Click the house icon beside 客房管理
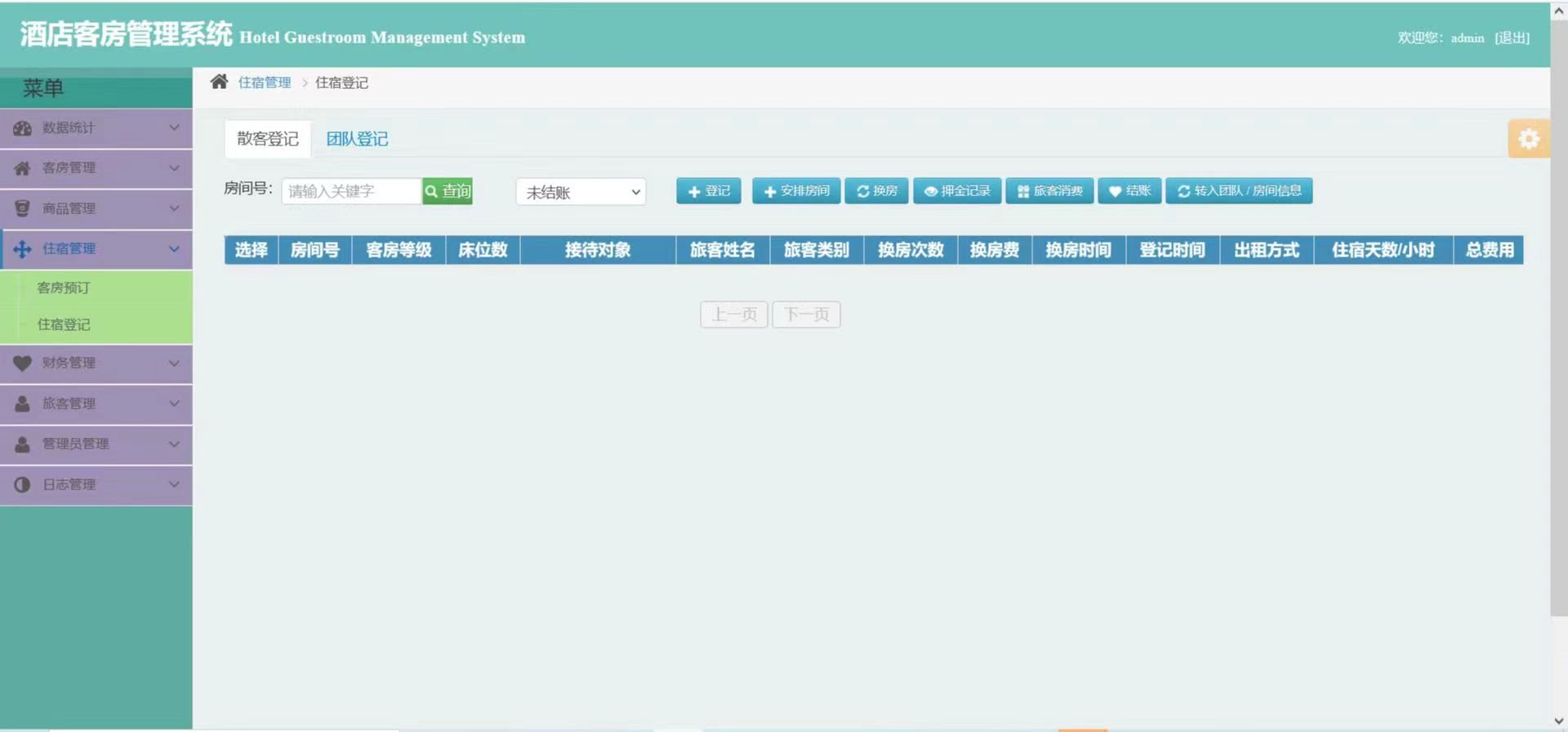This screenshot has width=1568, height=732. (x=22, y=168)
